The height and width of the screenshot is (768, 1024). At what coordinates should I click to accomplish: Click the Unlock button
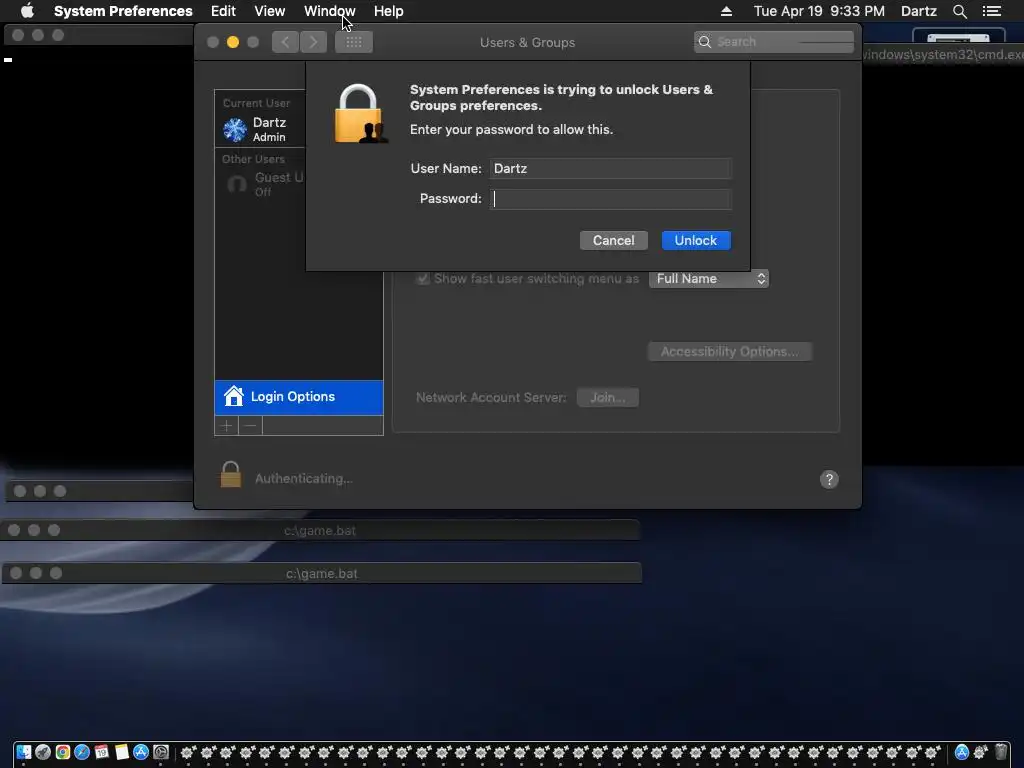[x=696, y=240]
